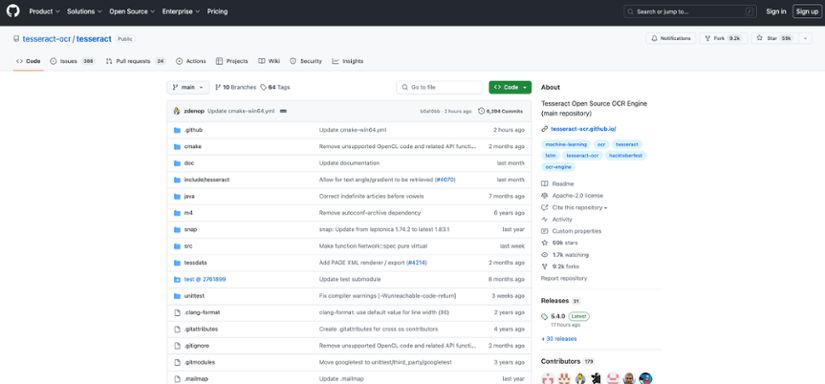Switch to the Issues tab
Image resolution: width=825 pixels, height=384 pixels.
coord(72,61)
